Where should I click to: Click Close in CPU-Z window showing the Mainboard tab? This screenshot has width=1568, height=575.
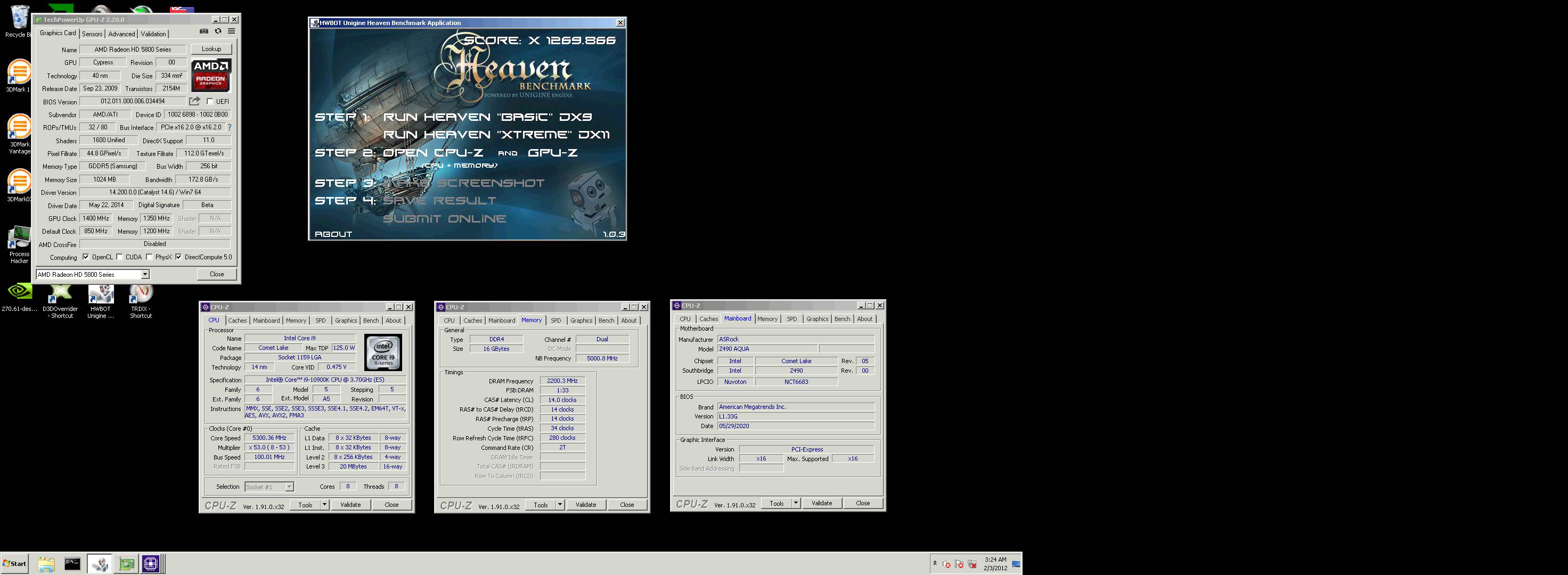pos(862,503)
